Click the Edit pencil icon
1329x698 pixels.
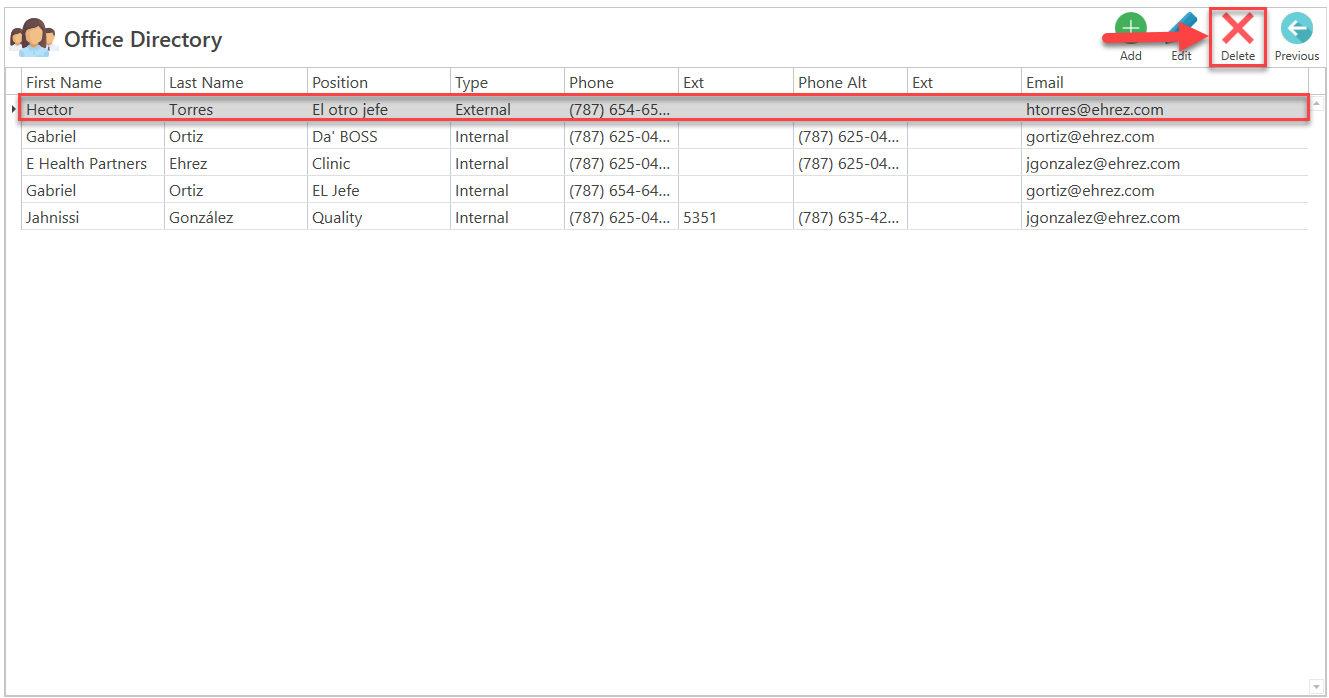pyautogui.click(x=1182, y=29)
